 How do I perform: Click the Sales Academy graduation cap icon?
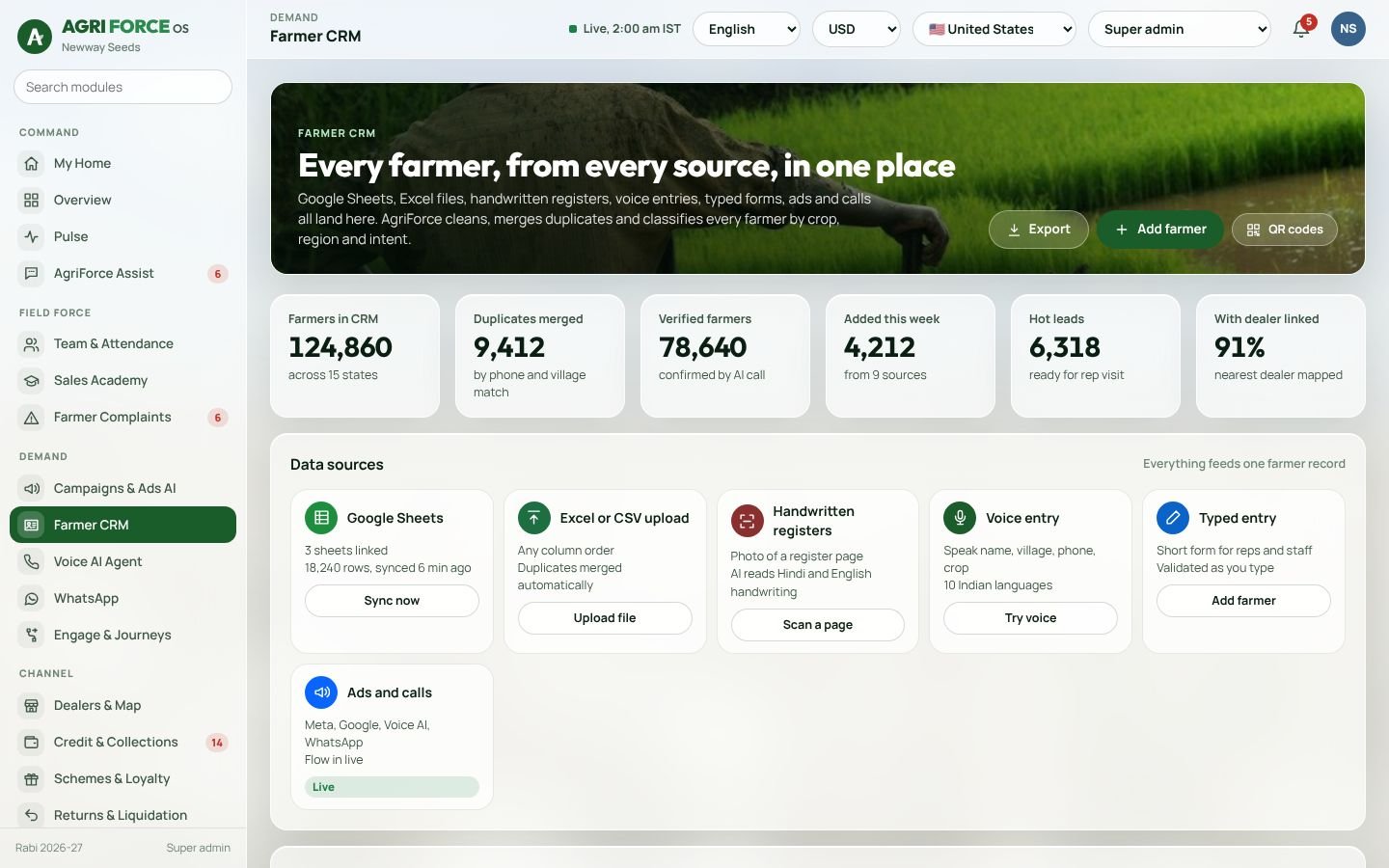pyautogui.click(x=32, y=380)
